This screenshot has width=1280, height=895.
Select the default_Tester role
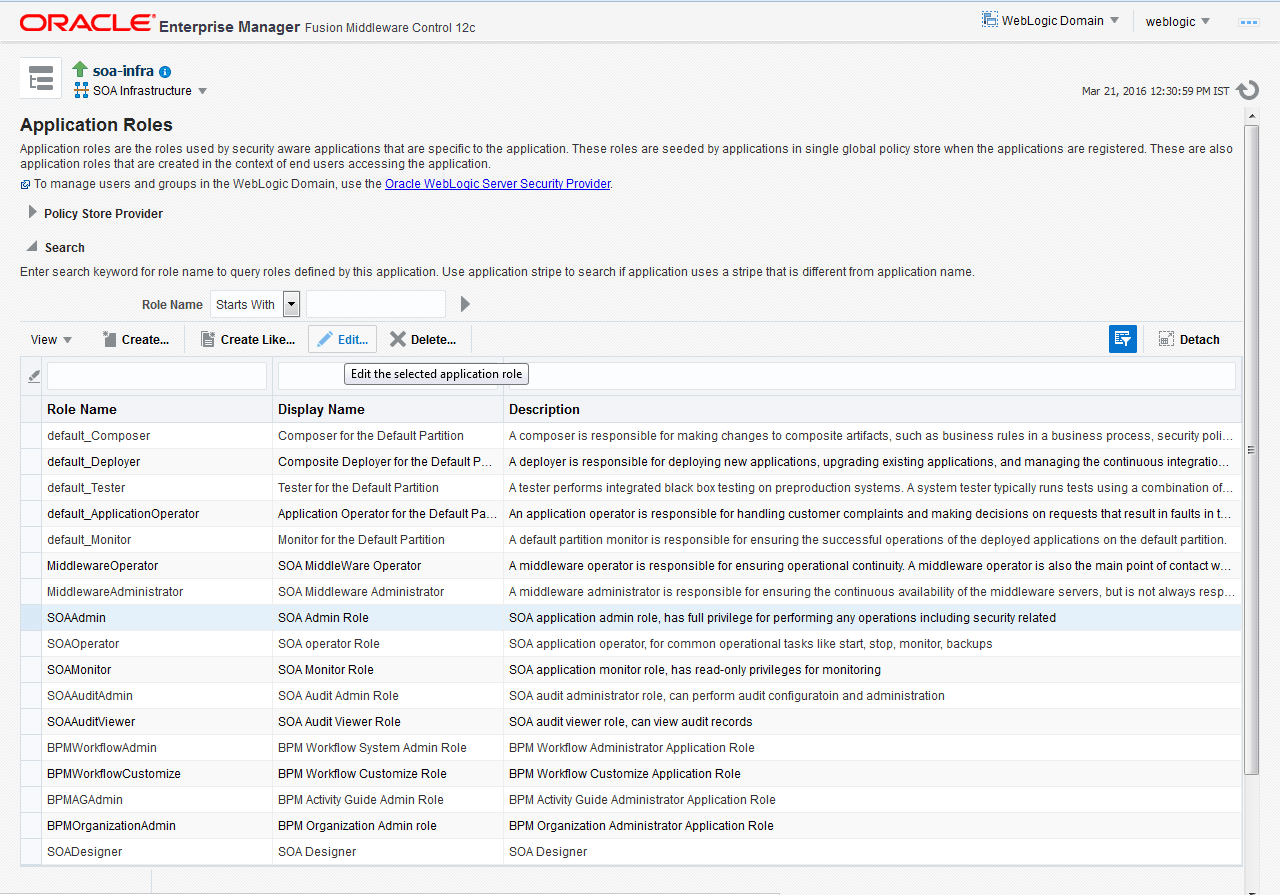(86, 488)
